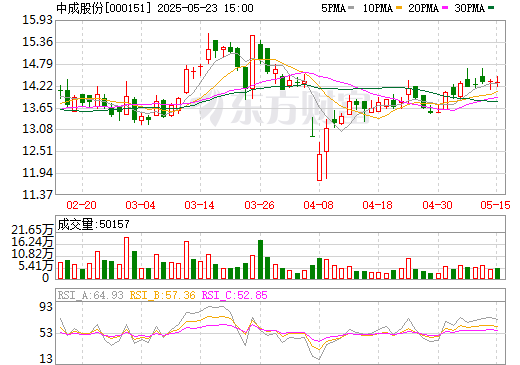Click the 04-08 date label
Viewport: 520px width, 365px height.
click(318, 205)
